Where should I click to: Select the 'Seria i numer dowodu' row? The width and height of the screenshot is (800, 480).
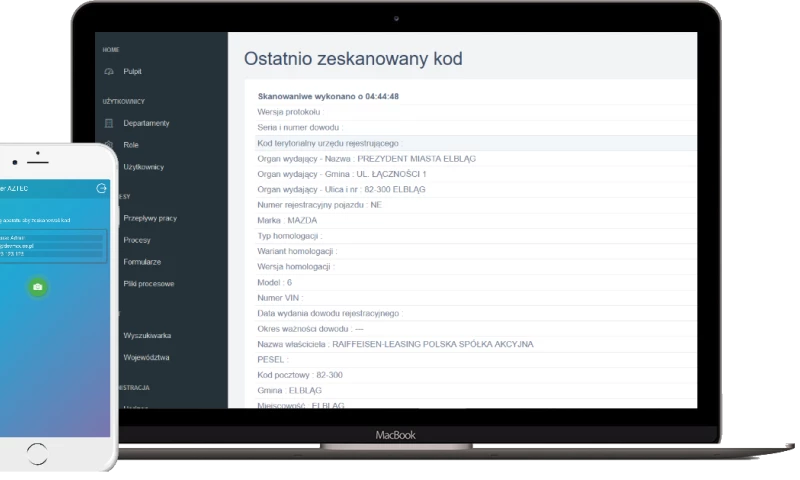(x=476, y=128)
